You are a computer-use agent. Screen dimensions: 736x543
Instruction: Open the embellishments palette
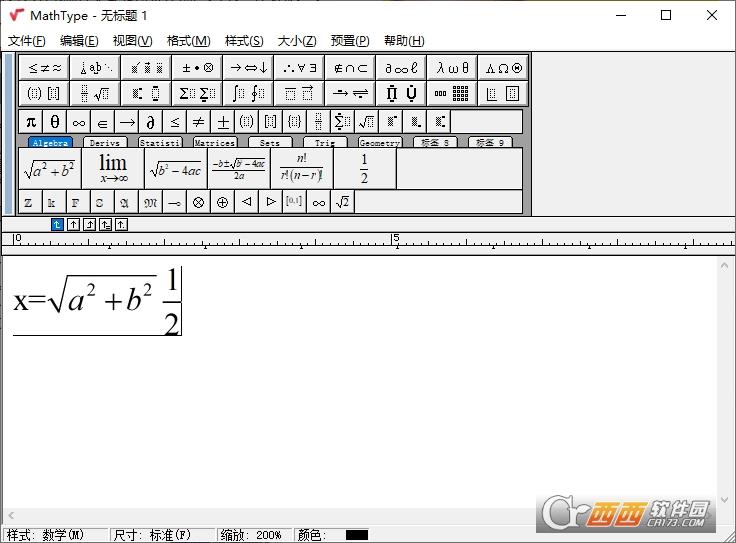point(147,68)
